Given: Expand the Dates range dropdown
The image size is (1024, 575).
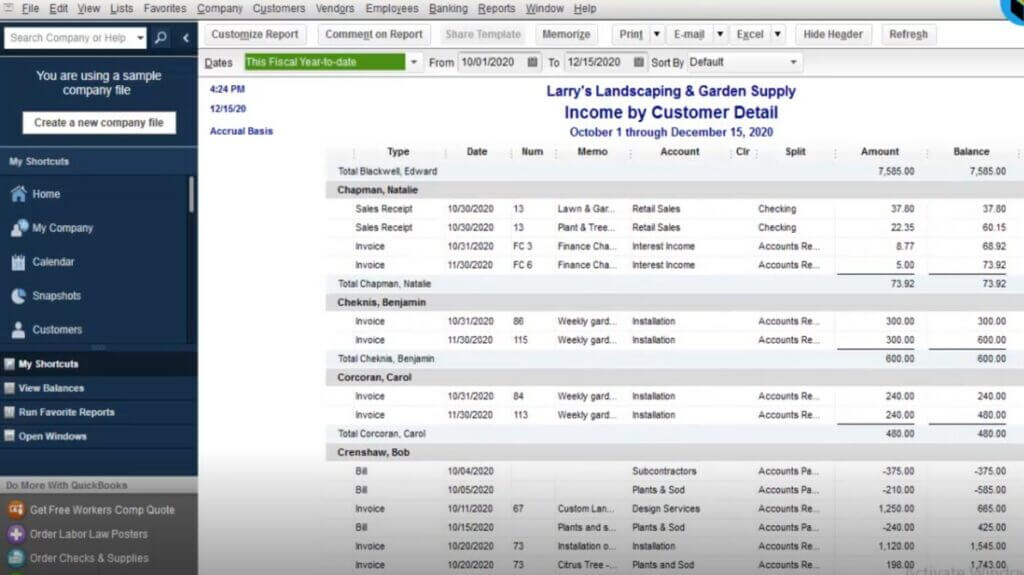Looking at the screenshot, I should [x=414, y=62].
